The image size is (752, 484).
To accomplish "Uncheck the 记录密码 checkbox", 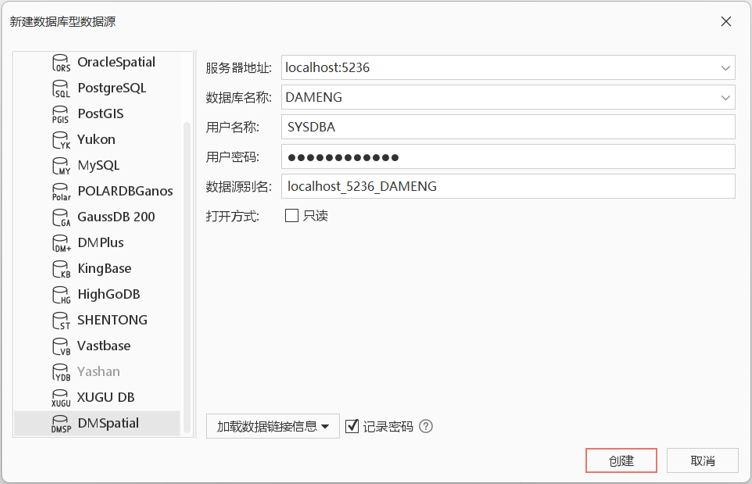I will point(352,426).
